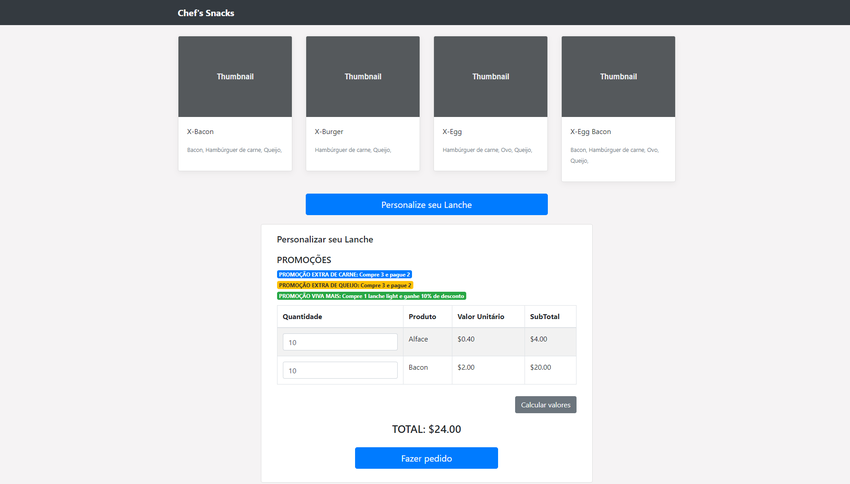Select the X-Bacon card title
Viewport: 850px width, 484px height.
tap(200, 132)
